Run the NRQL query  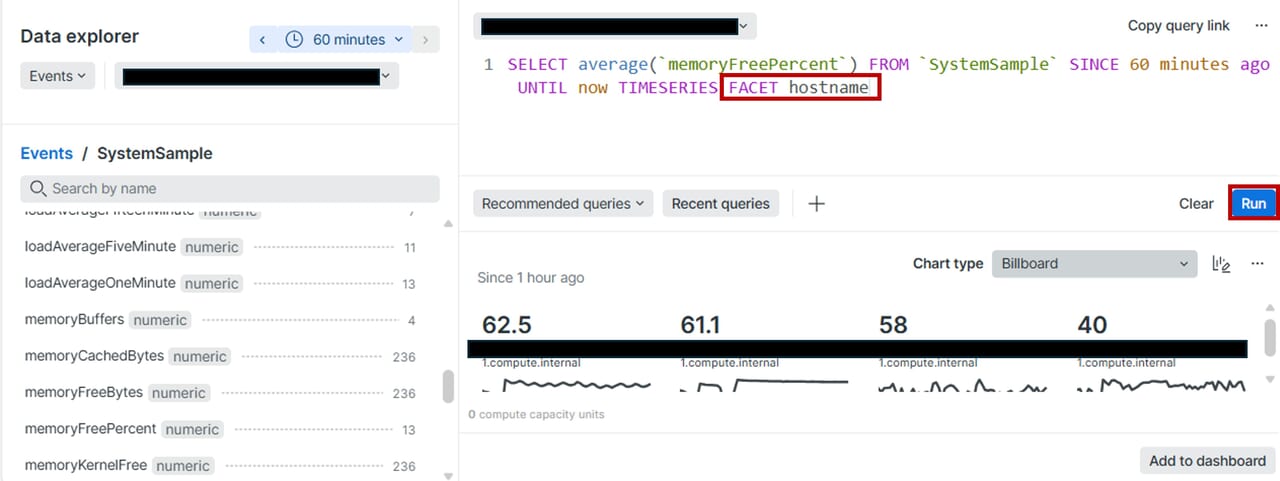(1253, 203)
